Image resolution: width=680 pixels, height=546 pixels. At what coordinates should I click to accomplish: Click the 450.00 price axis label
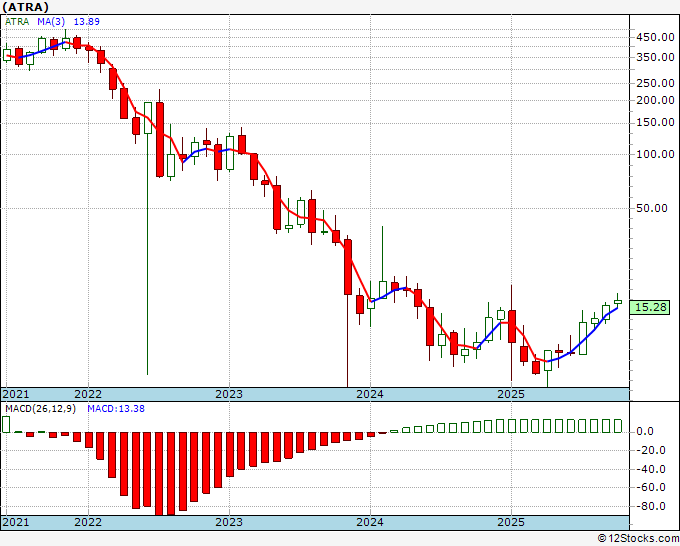click(655, 38)
